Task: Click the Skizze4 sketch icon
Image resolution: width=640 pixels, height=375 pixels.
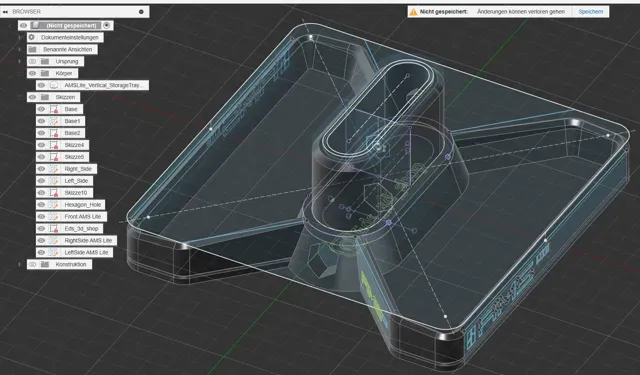Action: pyautogui.click(x=54, y=145)
